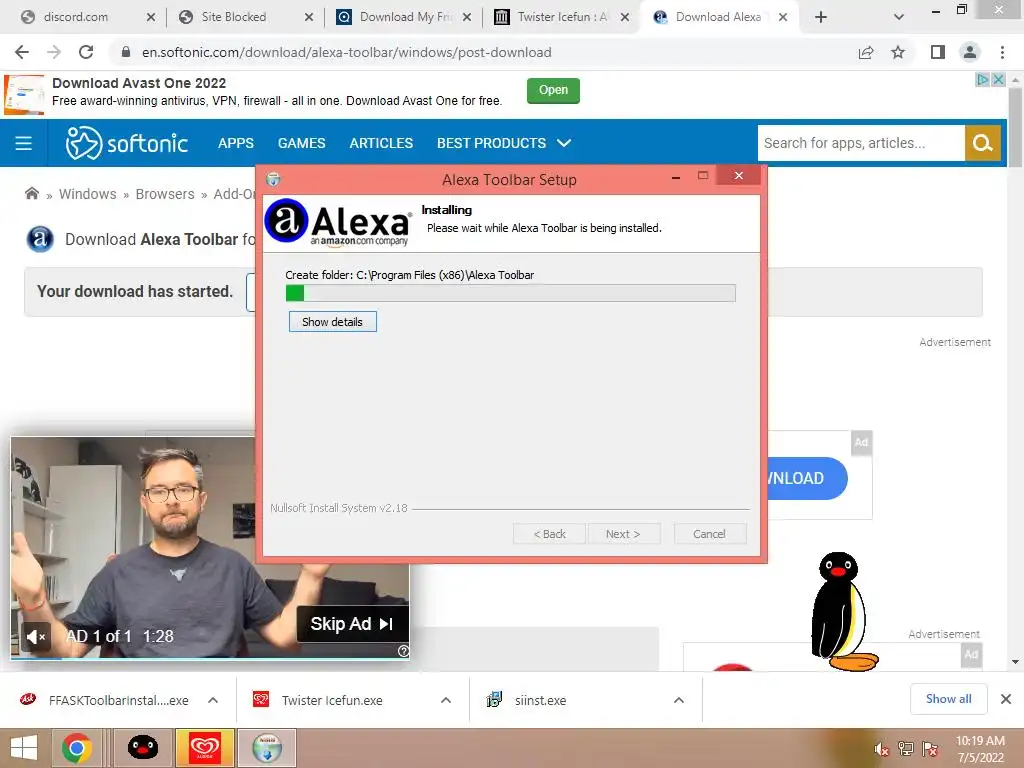Click the blue DOWNLOAD ad button
1024x768 pixels.
(x=807, y=478)
